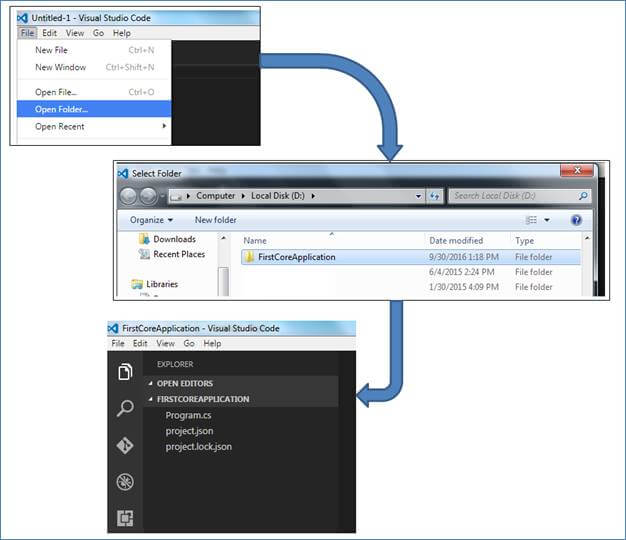Image resolution: width=626 pixels, height=540 pixels.
Task: Click navigation pane scroll up arrow
Action: [224, 238]
